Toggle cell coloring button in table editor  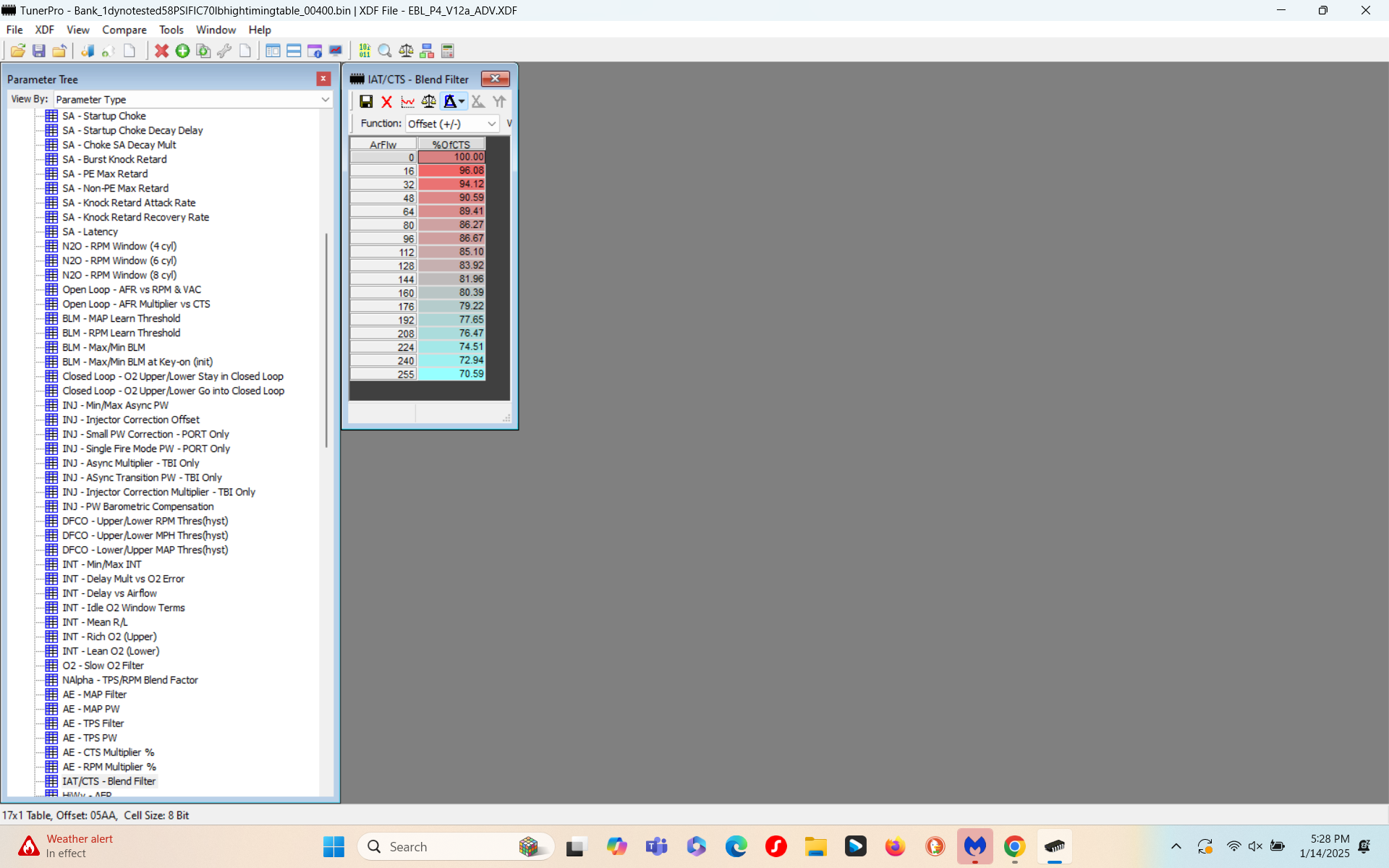coord(450,102)
